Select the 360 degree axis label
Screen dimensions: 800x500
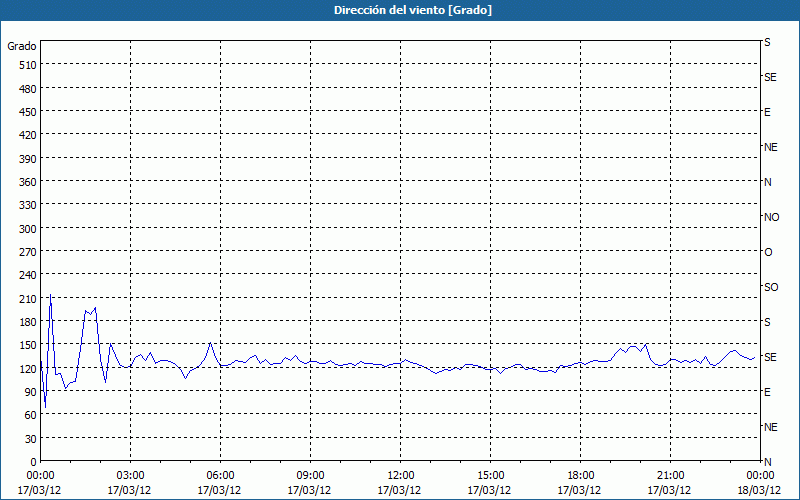[28, 182]
